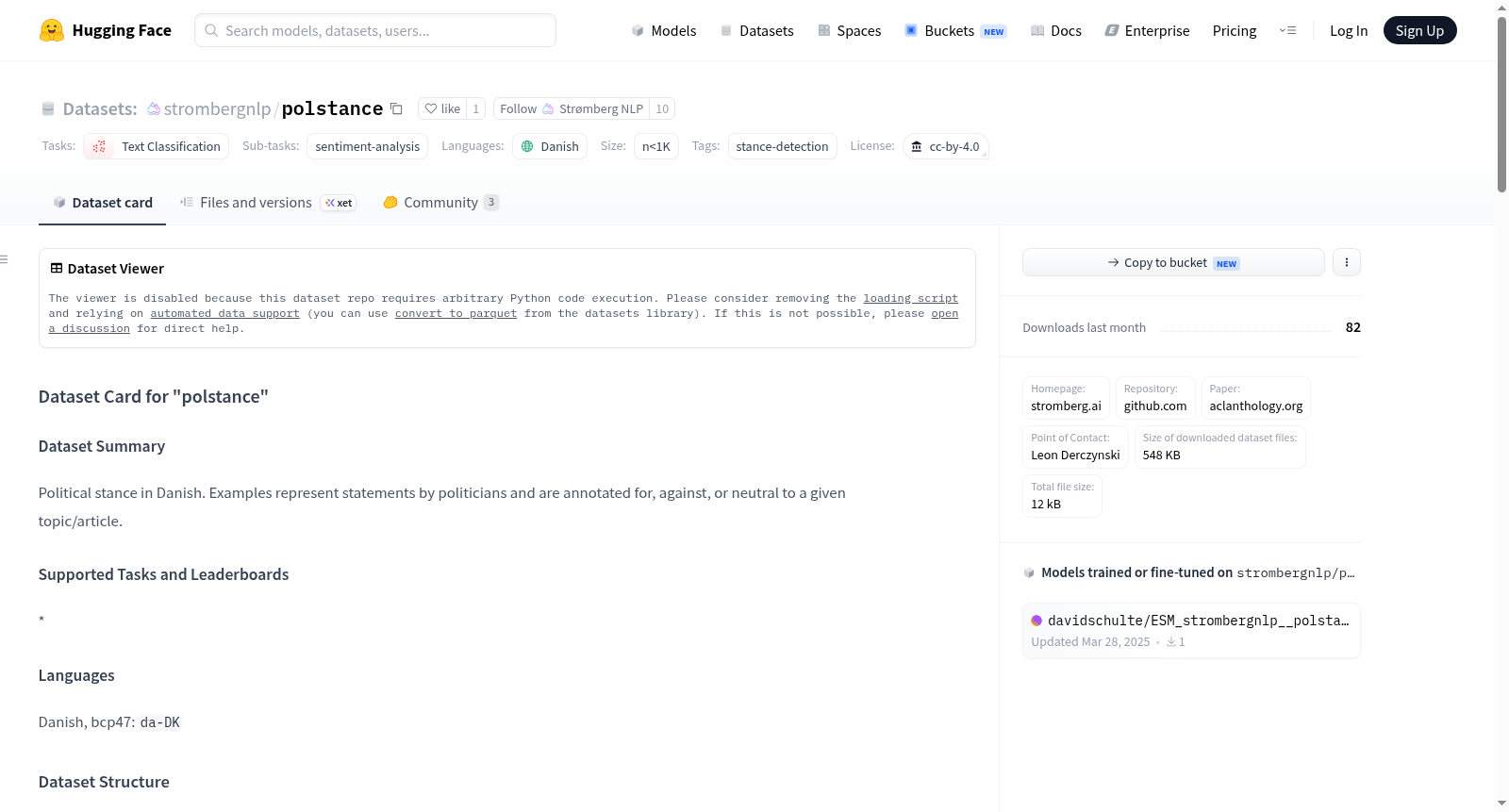
Task: Switch to the Community tab
Action: (440, 203)
